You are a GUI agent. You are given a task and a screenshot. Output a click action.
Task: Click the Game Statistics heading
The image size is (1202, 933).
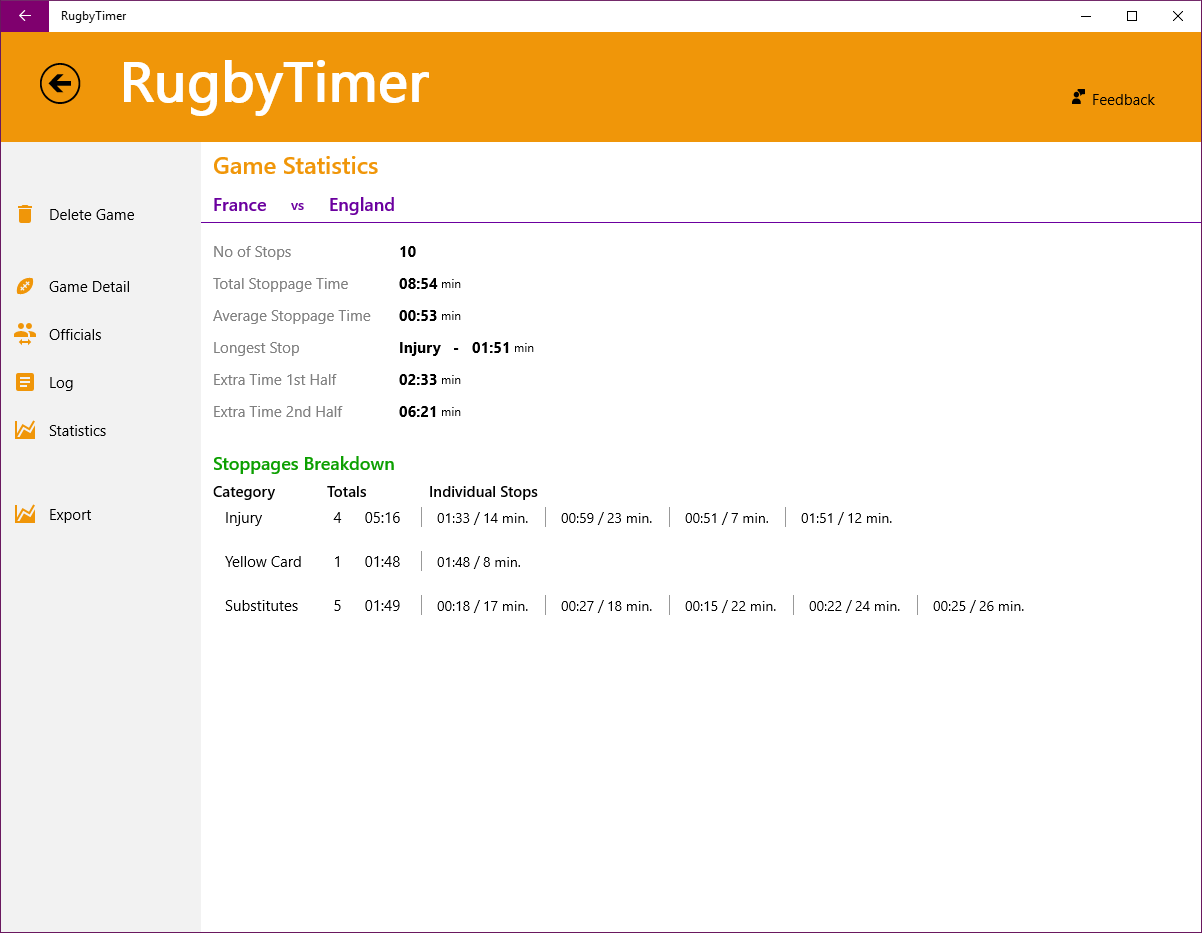point(296,166)
